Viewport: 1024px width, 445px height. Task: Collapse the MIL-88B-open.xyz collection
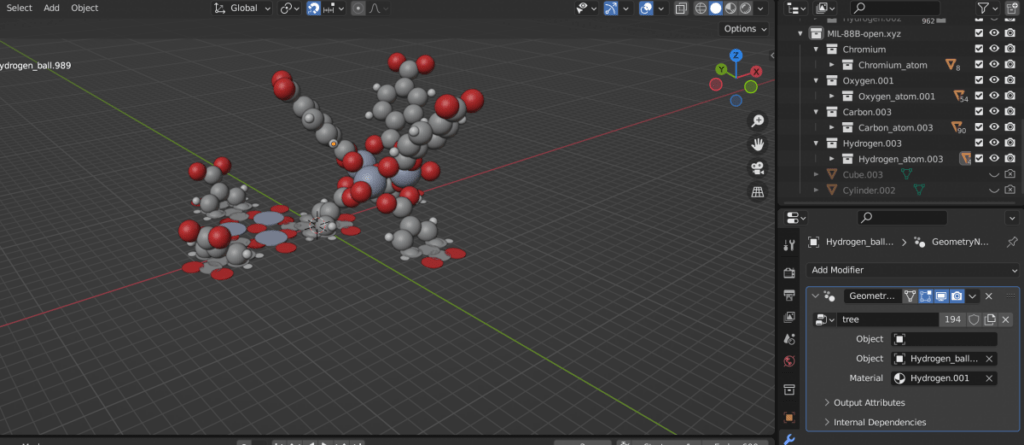pos(800,33)
